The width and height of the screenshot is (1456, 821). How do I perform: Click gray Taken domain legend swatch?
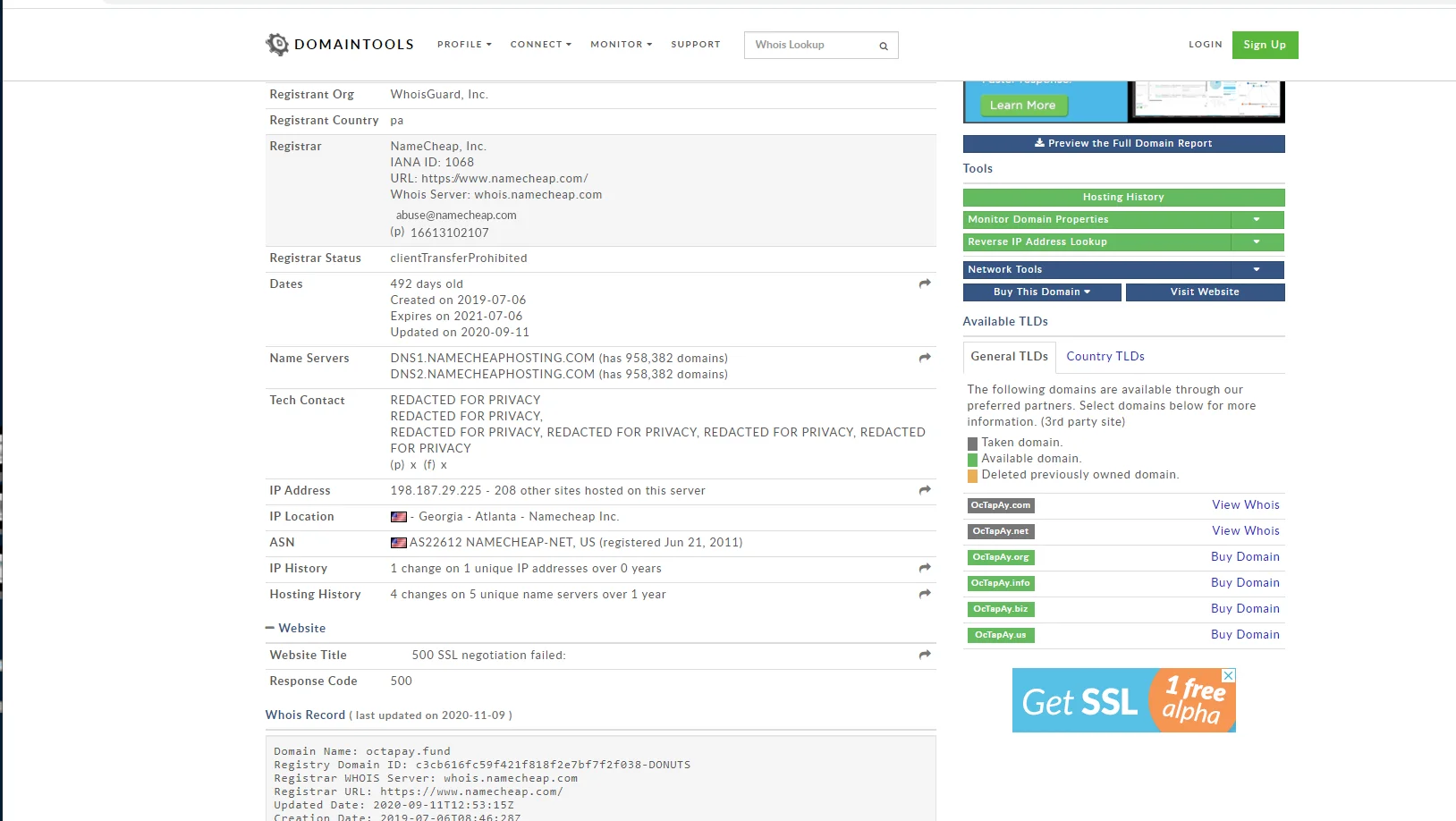(x=972, y=444)
